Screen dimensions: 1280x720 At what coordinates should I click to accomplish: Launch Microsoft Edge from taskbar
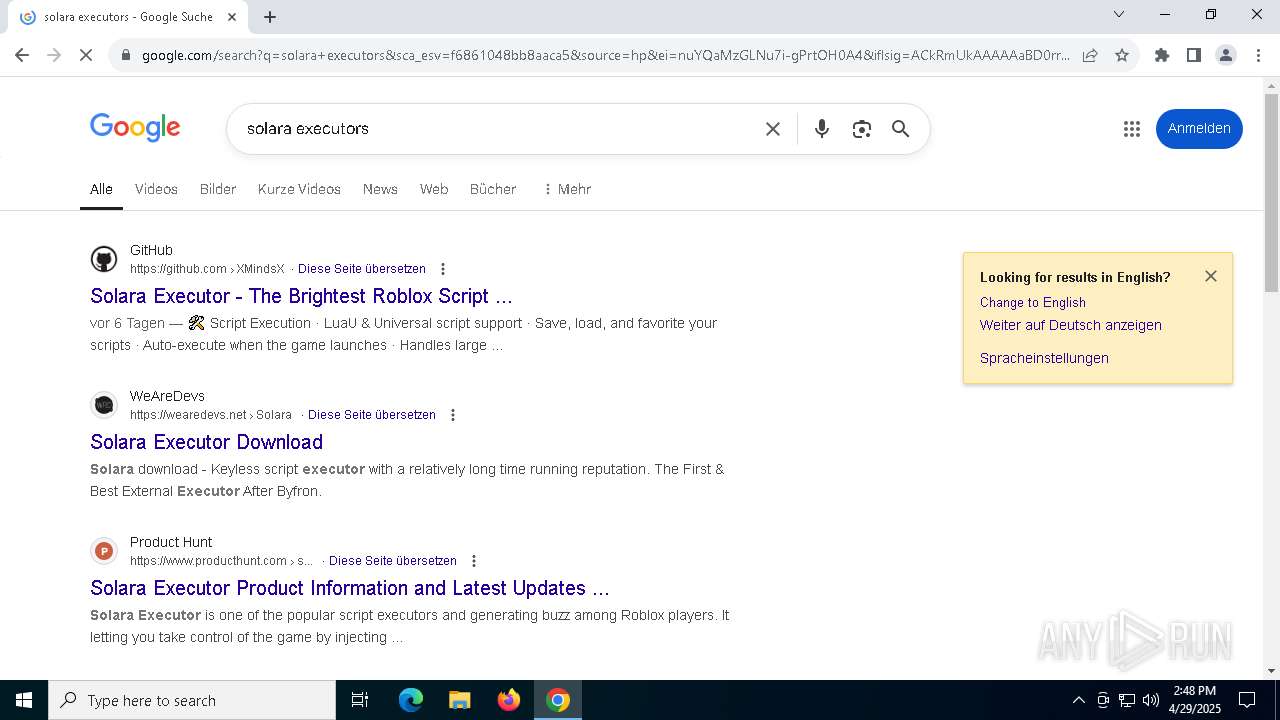(411, 700)
